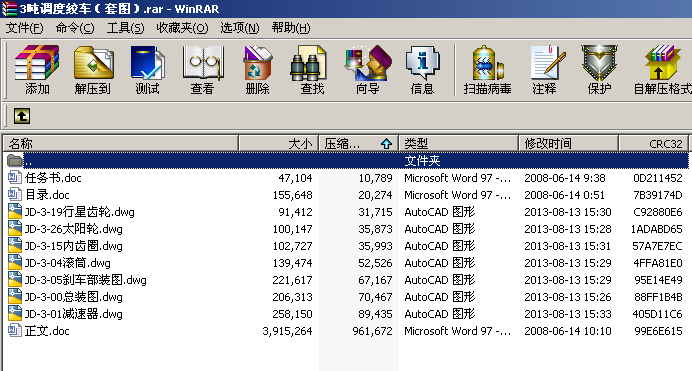The width and height of the screenshot is (692, 371).
Task: Click the icon of JD-3-01减速器.dwg
Action: 15,314
